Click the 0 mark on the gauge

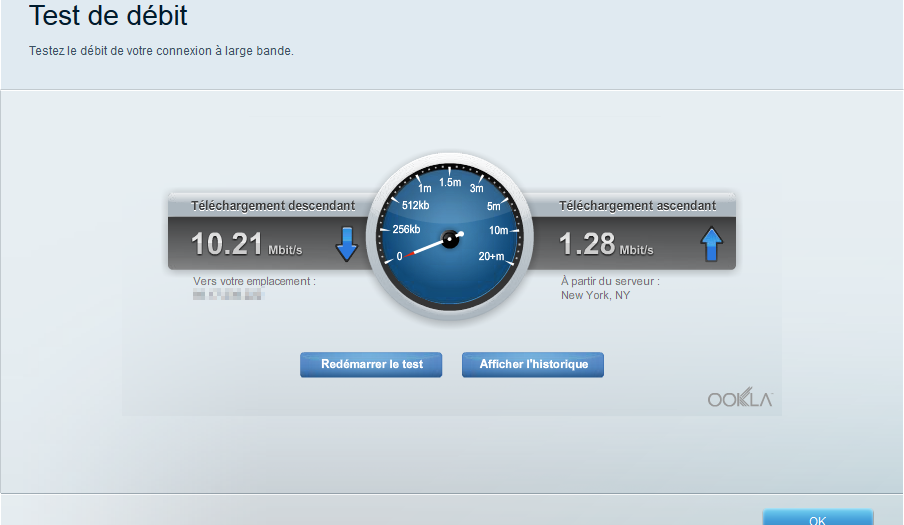coord(400,256)
